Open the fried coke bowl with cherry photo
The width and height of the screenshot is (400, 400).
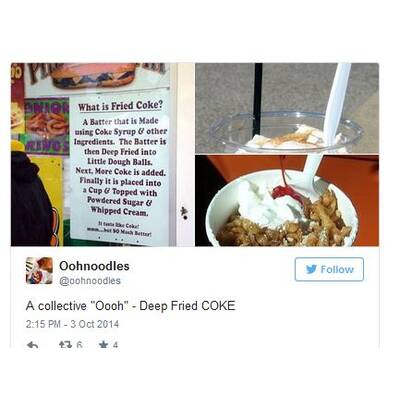[x=287, y=201]
